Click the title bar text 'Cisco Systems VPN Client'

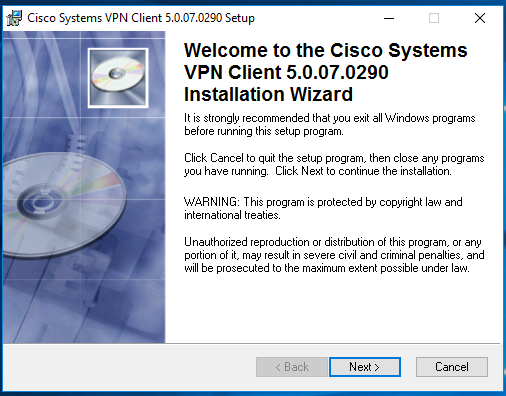pos(95,18)
